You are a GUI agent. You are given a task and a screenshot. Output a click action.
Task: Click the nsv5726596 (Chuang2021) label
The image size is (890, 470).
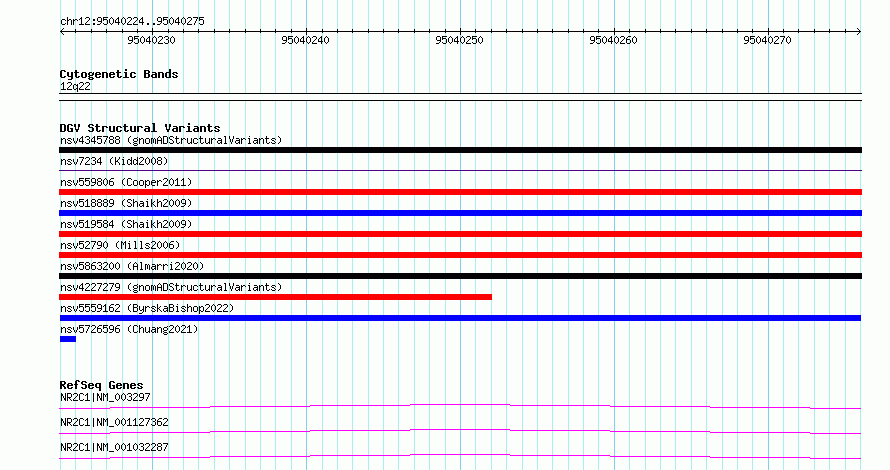click(x=129, y=329)
